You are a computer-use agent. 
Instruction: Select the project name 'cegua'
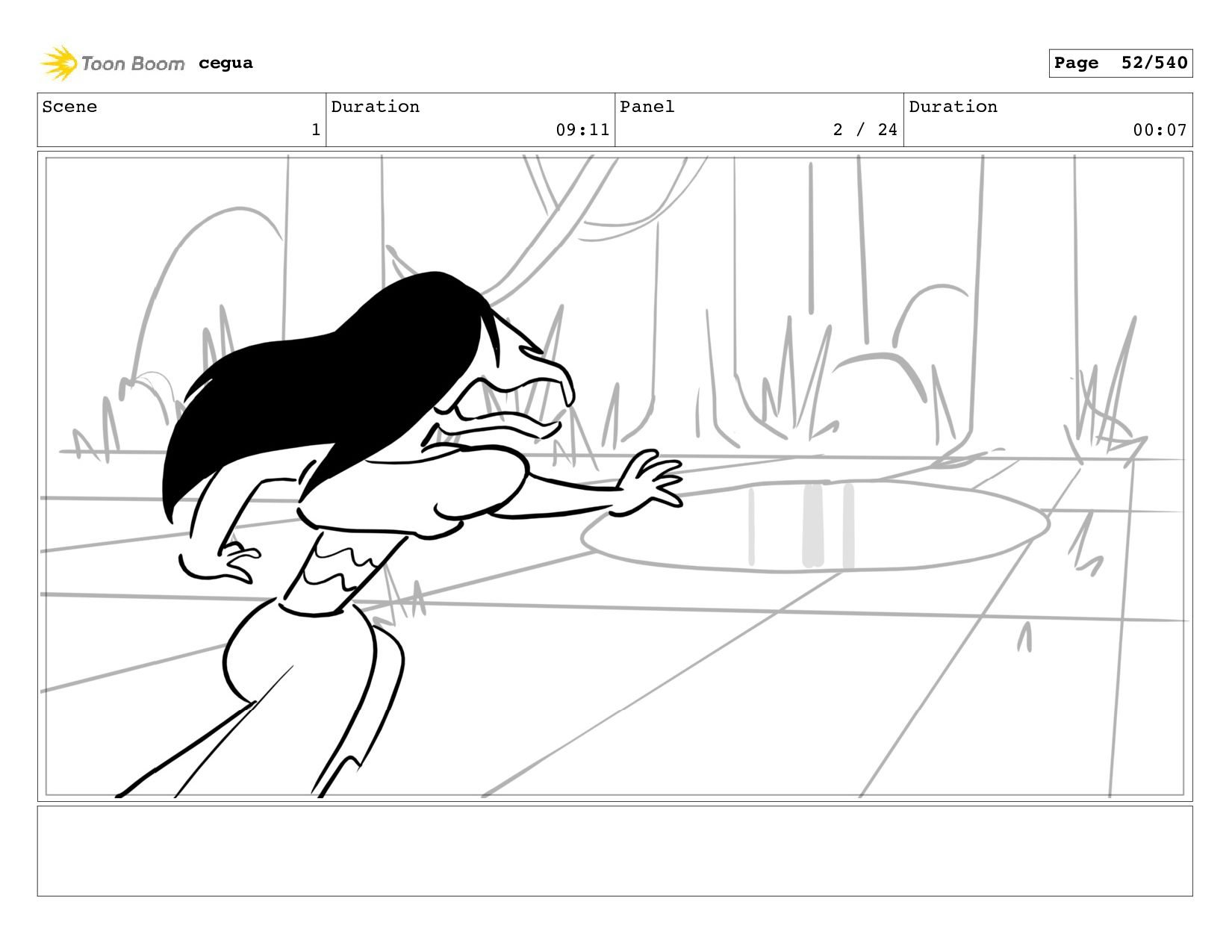tap(225, 63)
